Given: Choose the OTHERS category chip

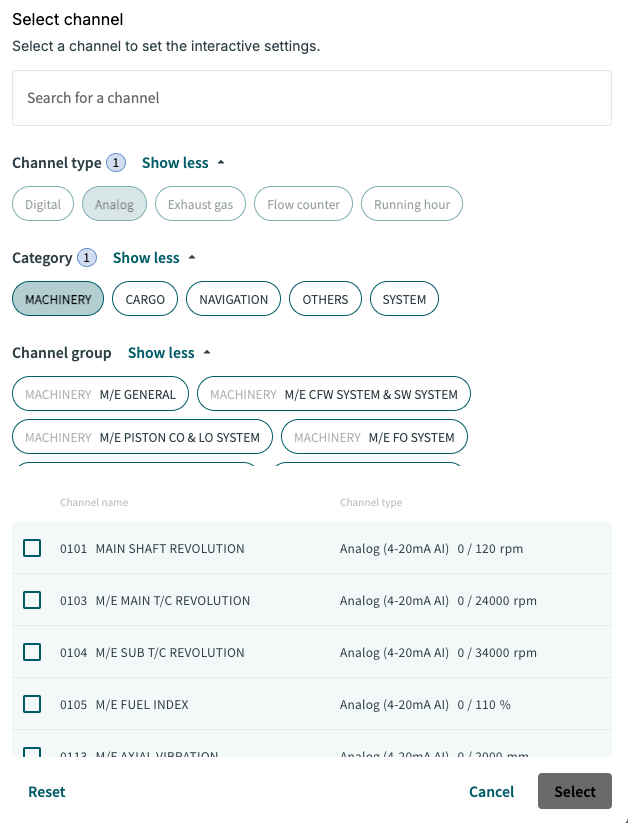Looking at the screenshot, I should click(326, 299).
